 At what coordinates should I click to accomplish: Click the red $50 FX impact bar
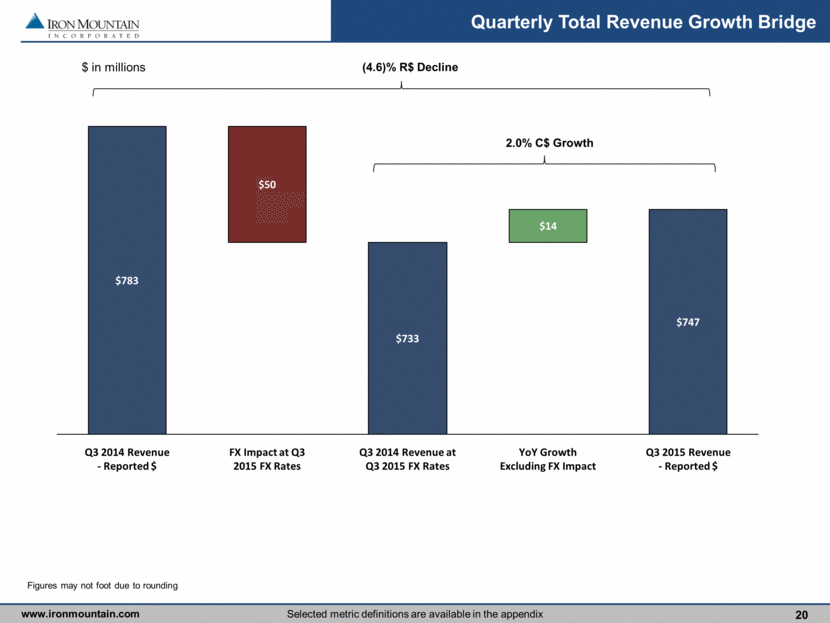tap(267, 184)
